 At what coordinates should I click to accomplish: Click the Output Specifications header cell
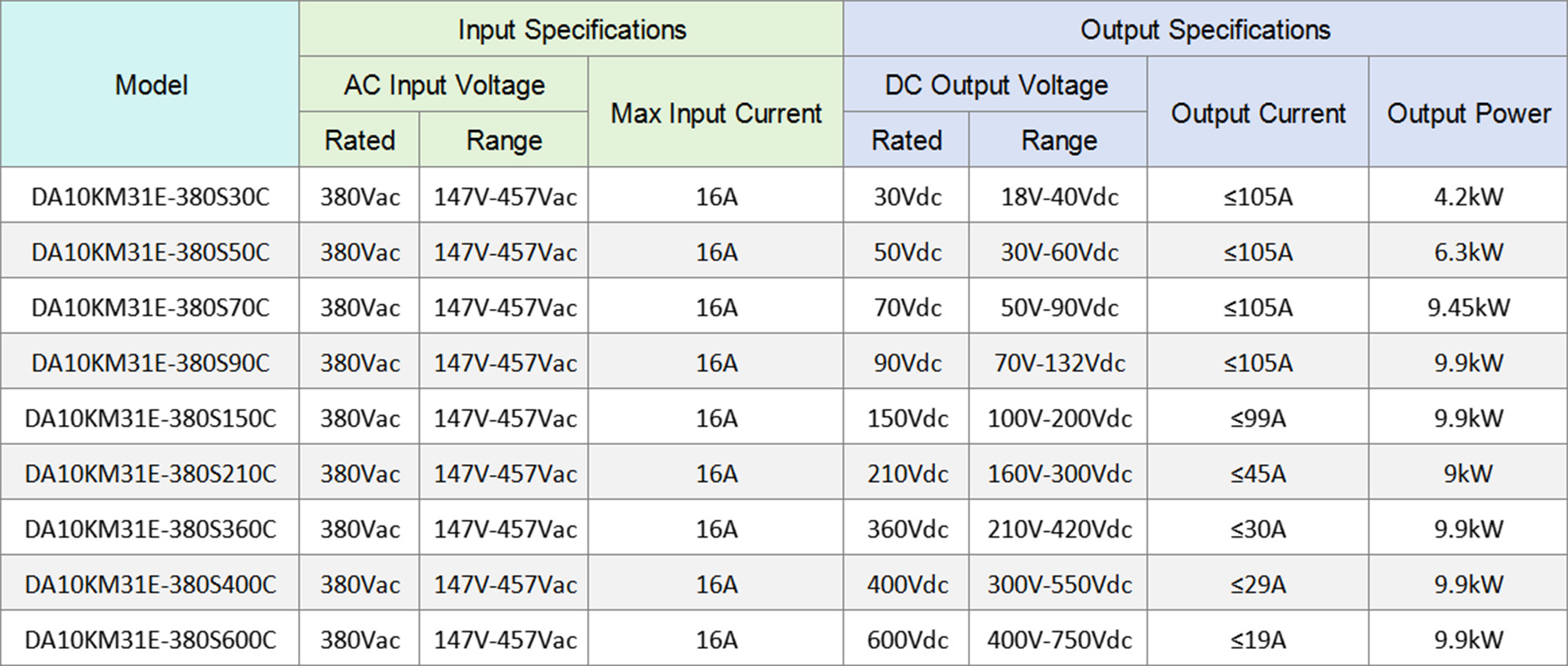click(1205, 30)
